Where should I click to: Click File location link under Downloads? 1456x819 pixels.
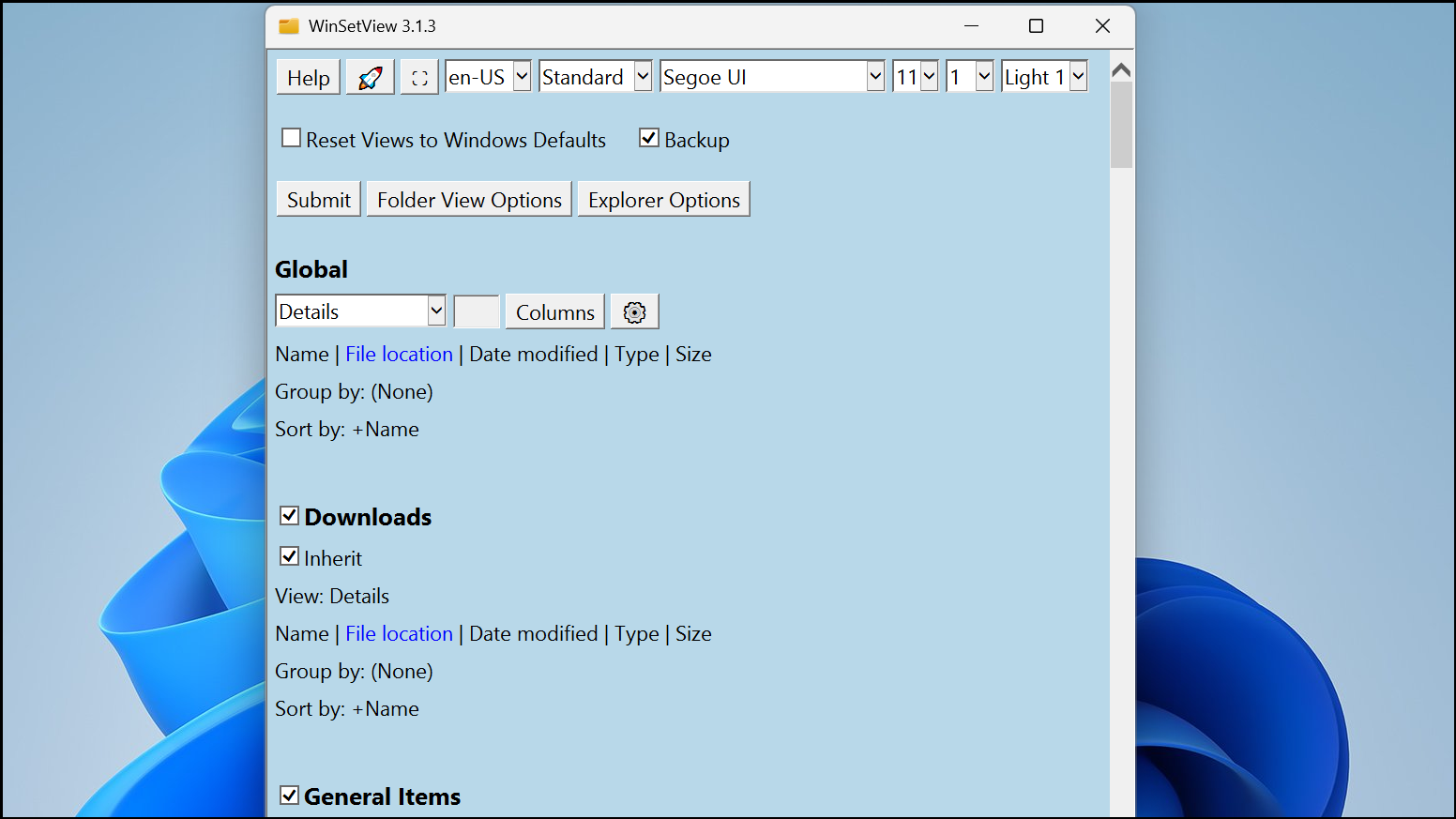400,634
